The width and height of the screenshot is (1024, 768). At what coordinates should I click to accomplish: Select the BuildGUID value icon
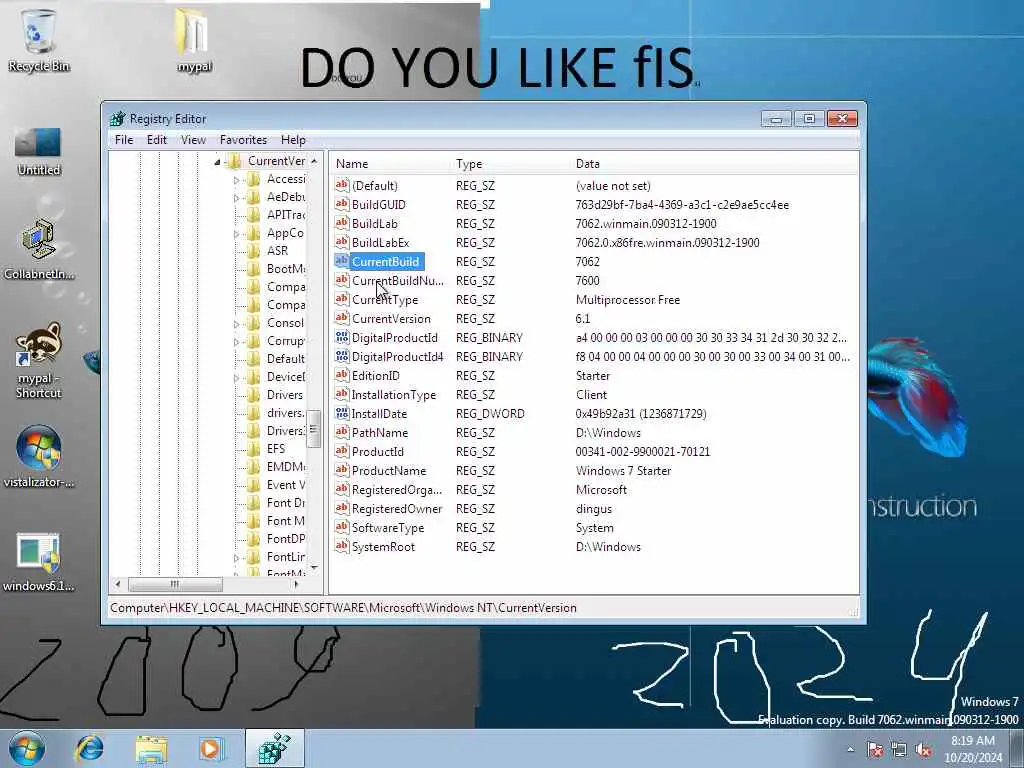(342, 204)
